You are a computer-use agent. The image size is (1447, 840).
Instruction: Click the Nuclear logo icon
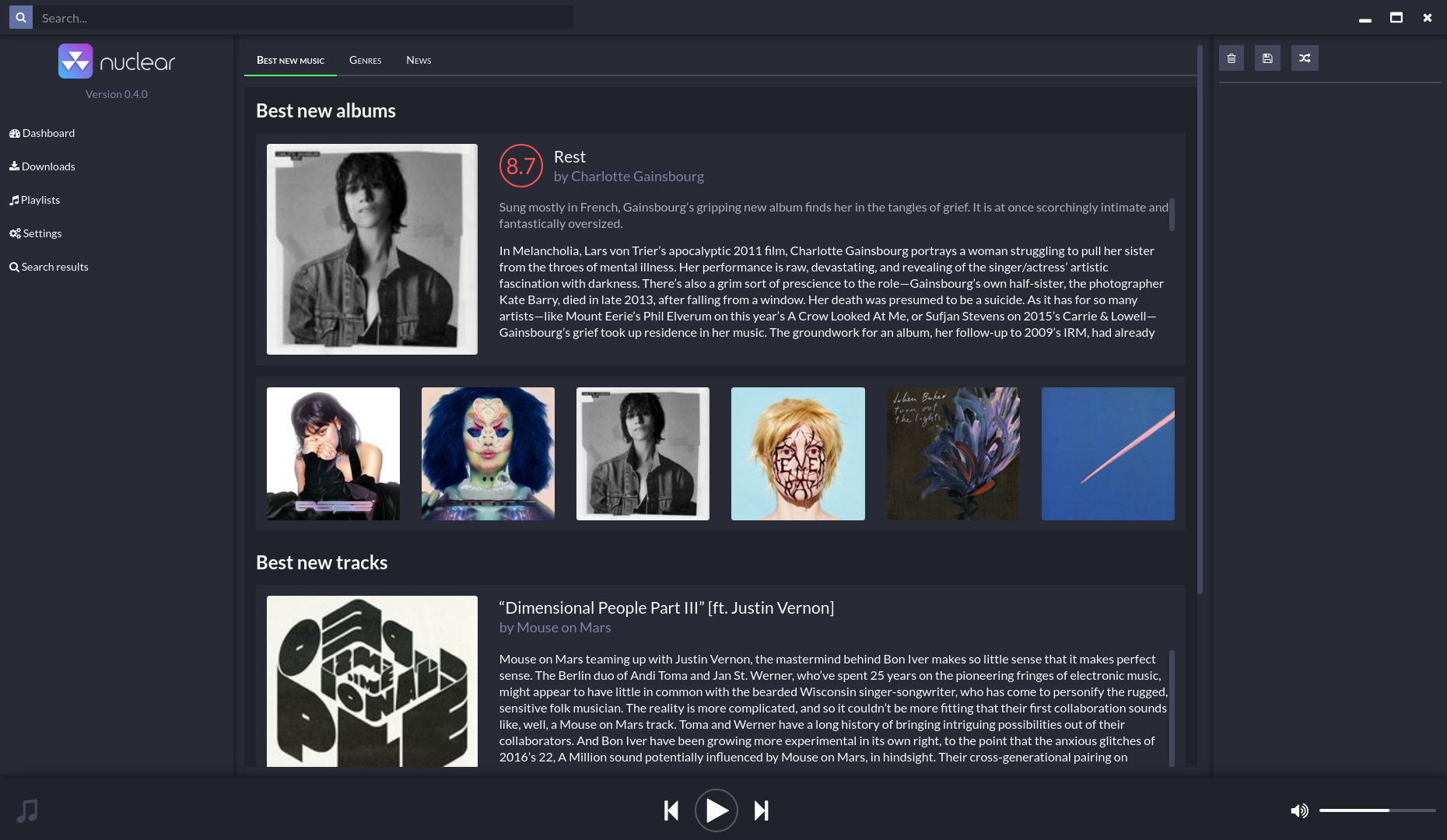pos(75,61)
